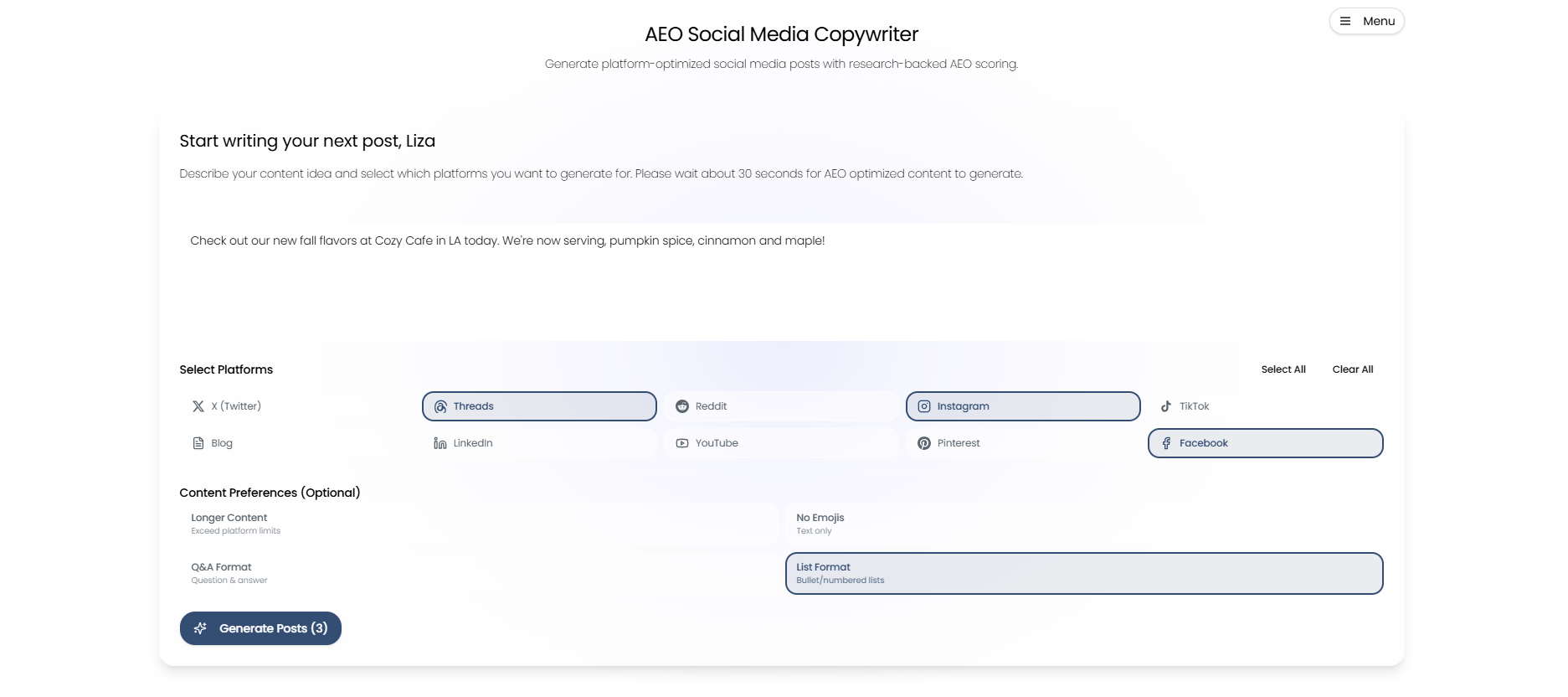Select the YouTube play icon

682,443
